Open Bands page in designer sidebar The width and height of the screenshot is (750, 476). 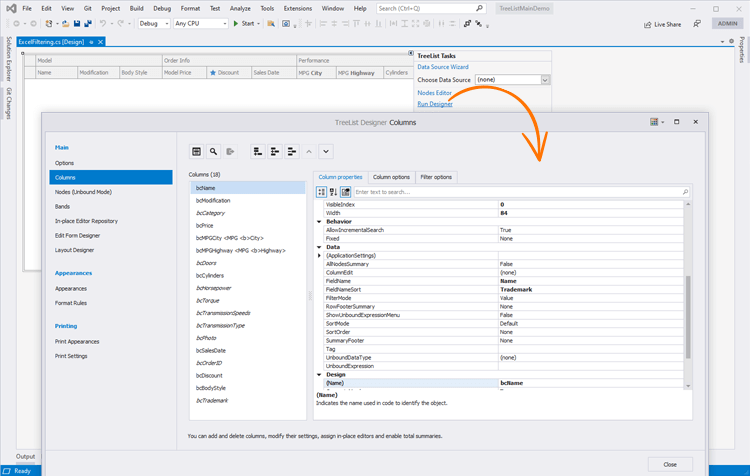(x=111, y=207)
